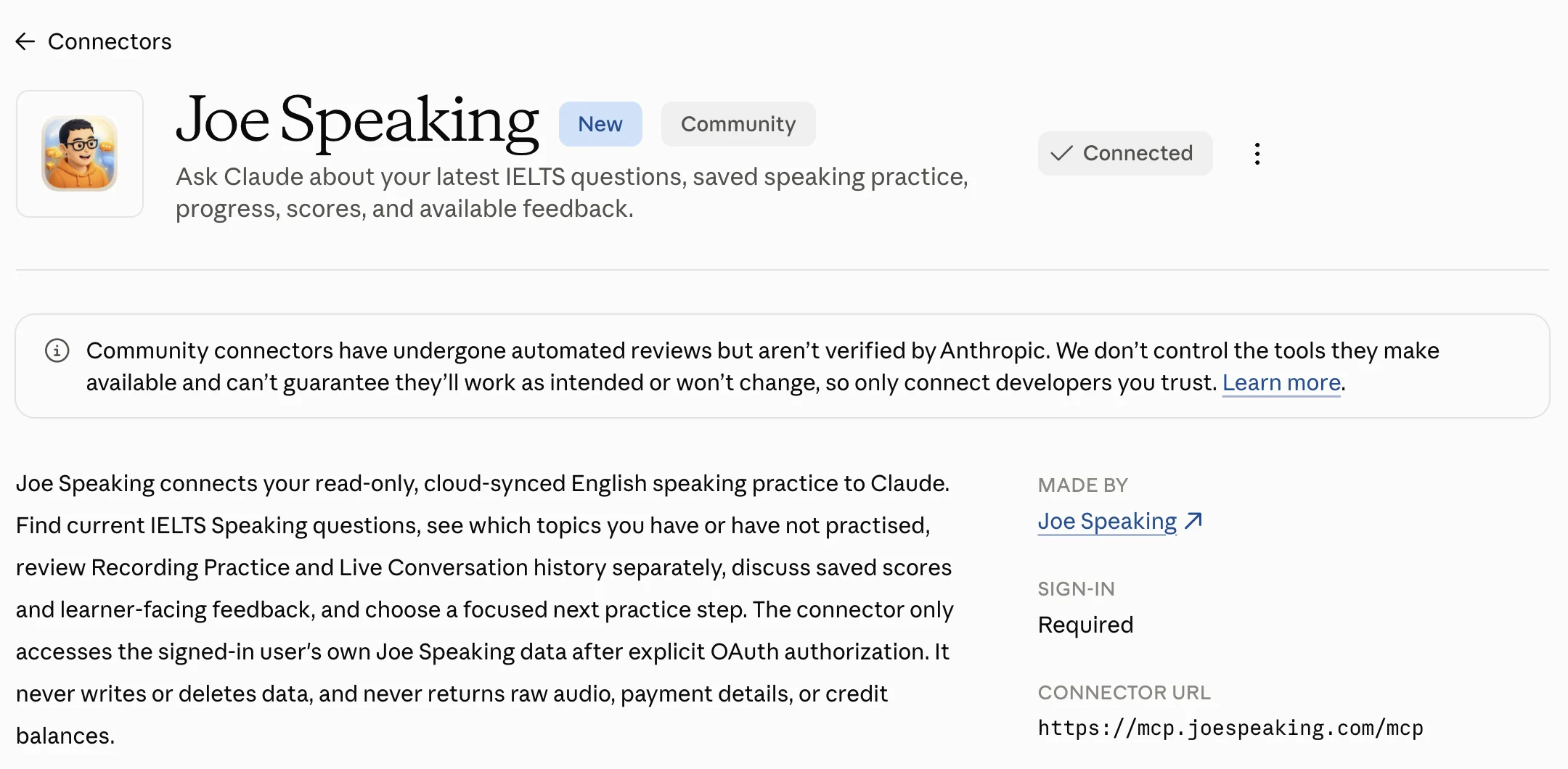
Task: Click the Community badge
Action: tap(738, 124)
